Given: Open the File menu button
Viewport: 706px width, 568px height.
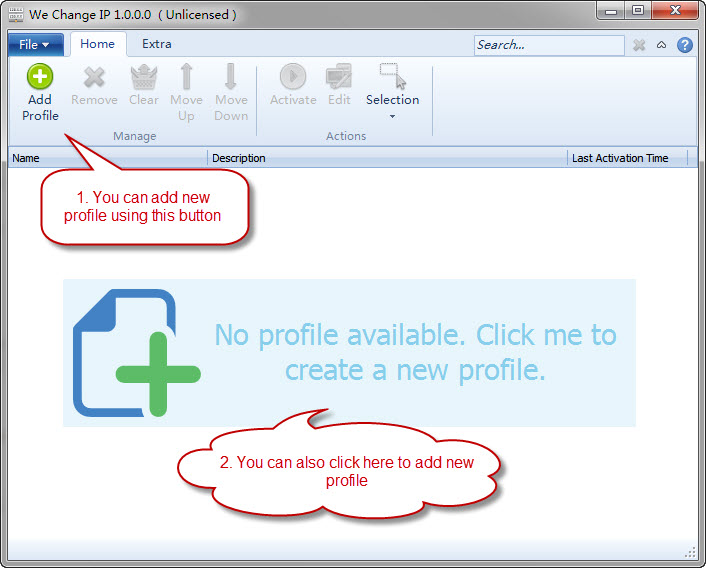Looking at the screenshot, I should click(x=35, y=45).
